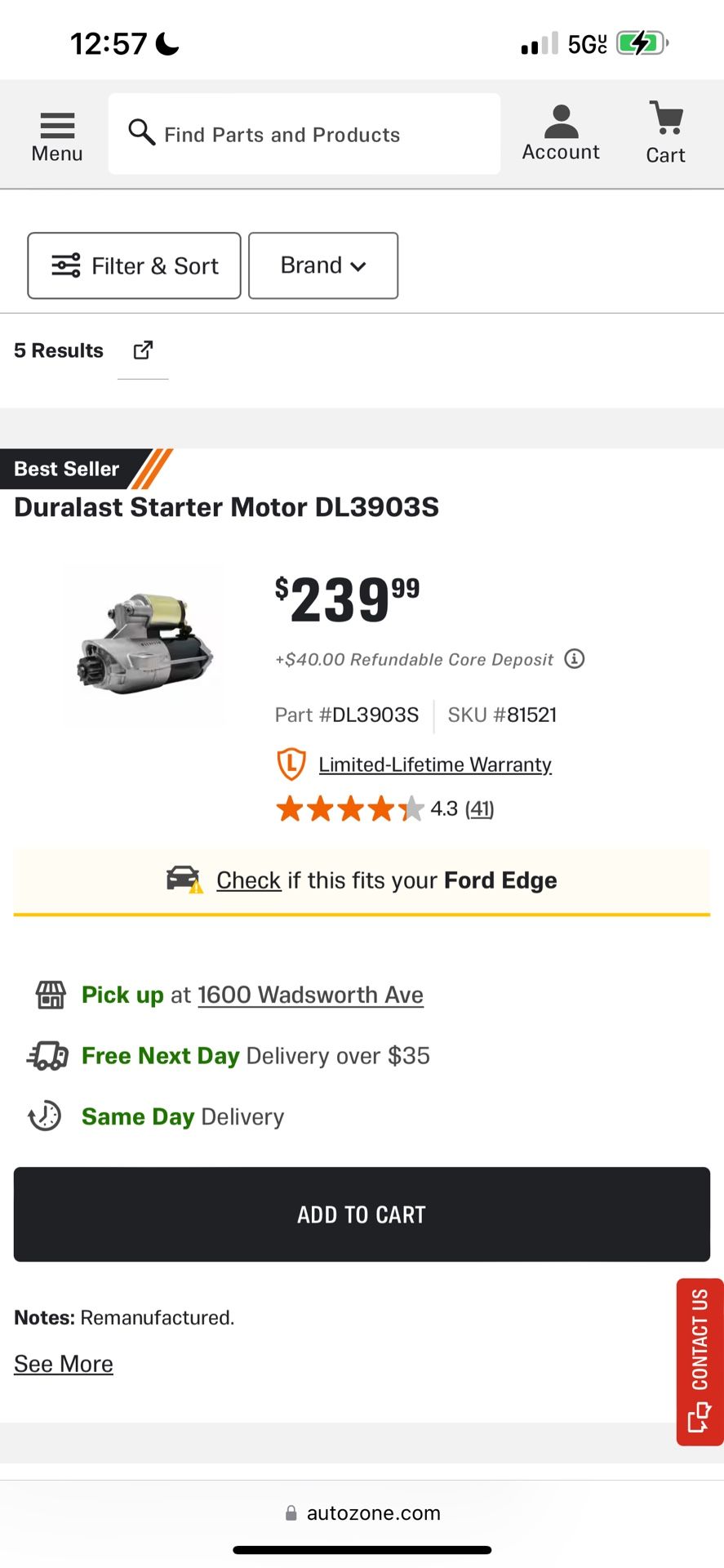Tap the Find Parts and Products search field

point(304,134)
